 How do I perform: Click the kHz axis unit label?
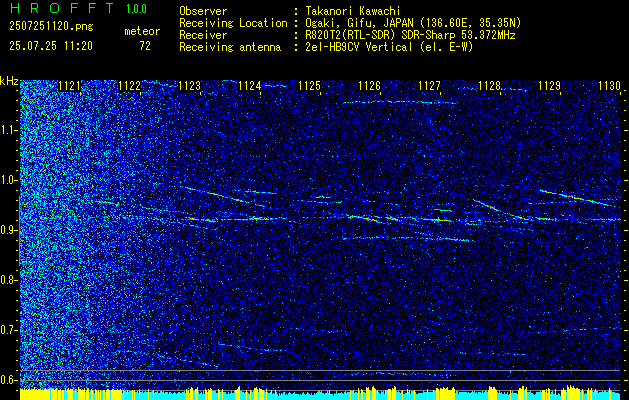[9, 81]
